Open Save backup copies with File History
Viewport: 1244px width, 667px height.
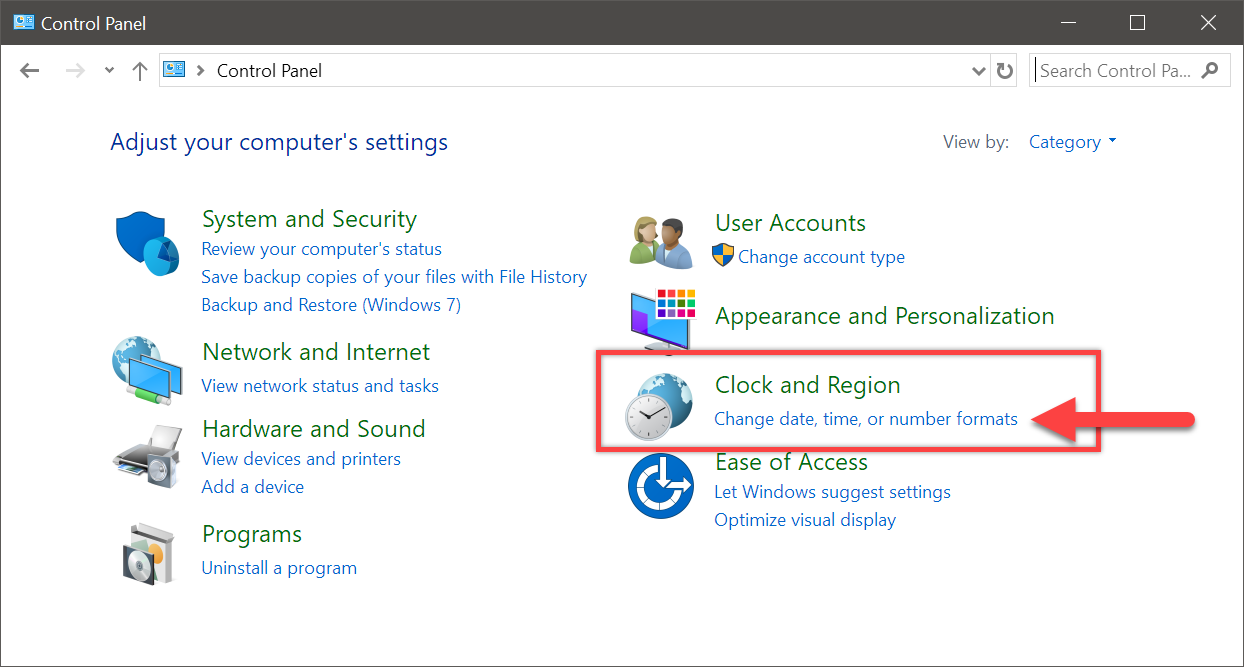click(394, 277)
